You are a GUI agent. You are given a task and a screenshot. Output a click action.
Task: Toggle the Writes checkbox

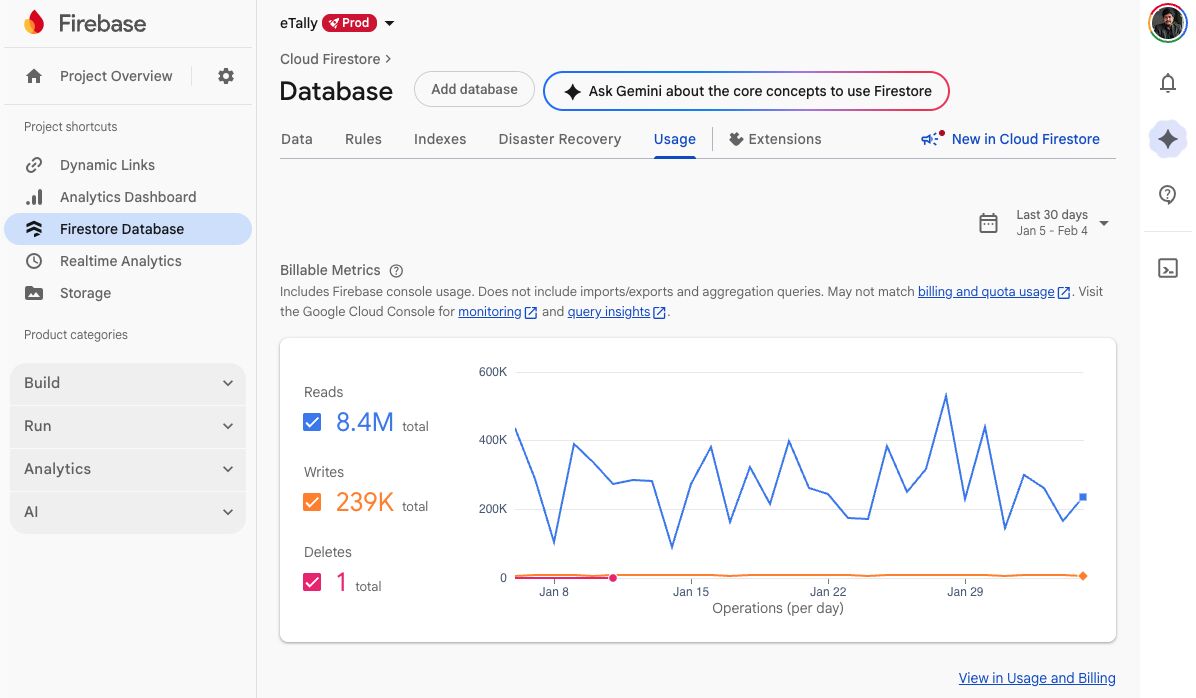pos(312,502)
